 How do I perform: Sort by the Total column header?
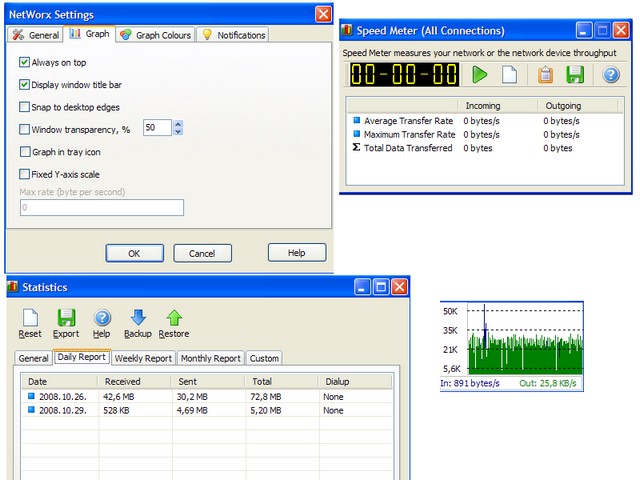tap(281, 382)
